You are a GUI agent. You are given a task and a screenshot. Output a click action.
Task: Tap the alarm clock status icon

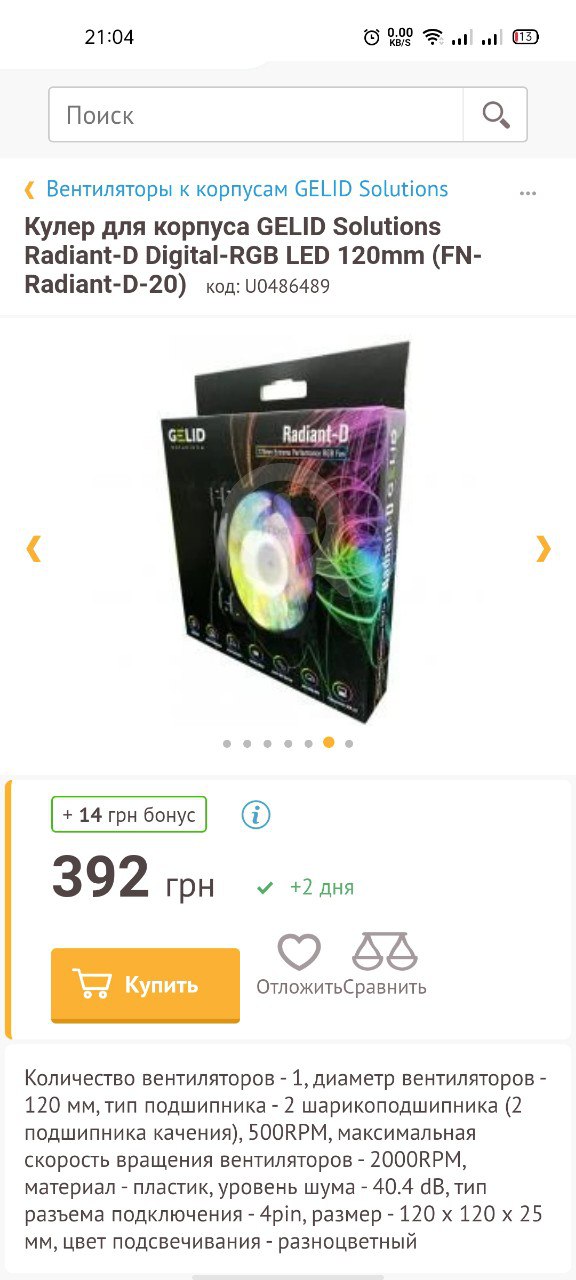coord(372,37)
